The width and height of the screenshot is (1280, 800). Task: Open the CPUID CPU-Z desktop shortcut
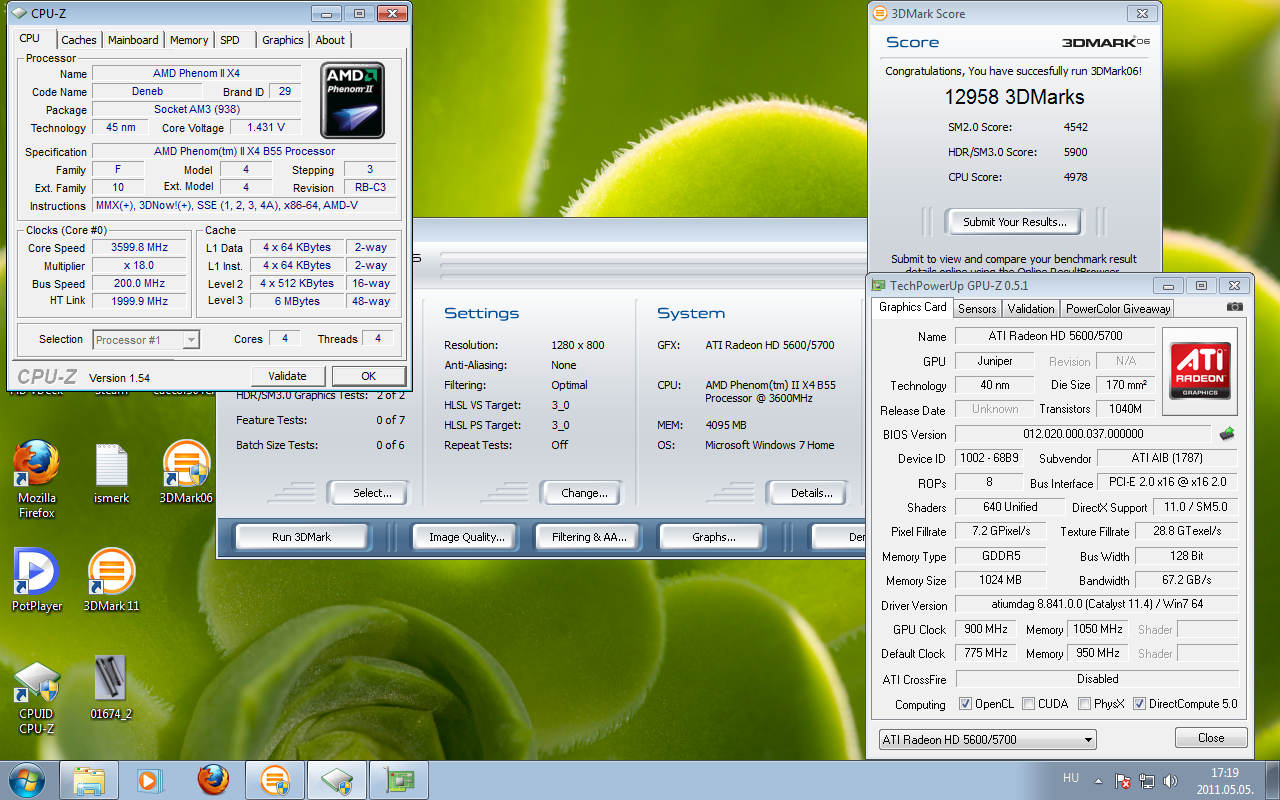click(37, 697)
